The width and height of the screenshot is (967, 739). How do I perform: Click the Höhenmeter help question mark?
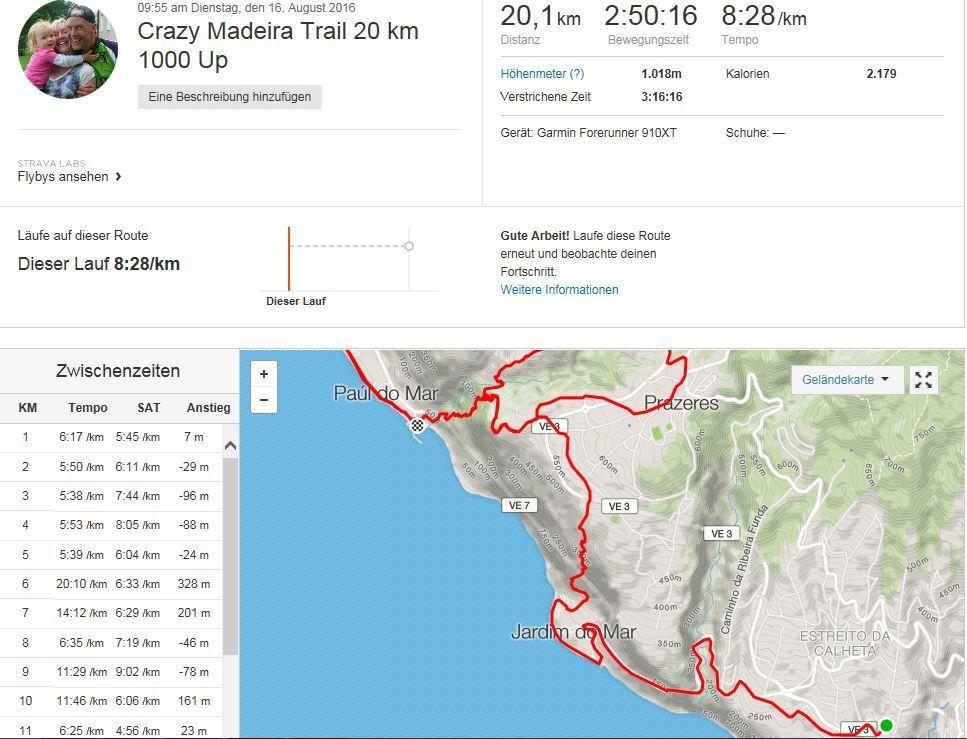tap(576, 74)
